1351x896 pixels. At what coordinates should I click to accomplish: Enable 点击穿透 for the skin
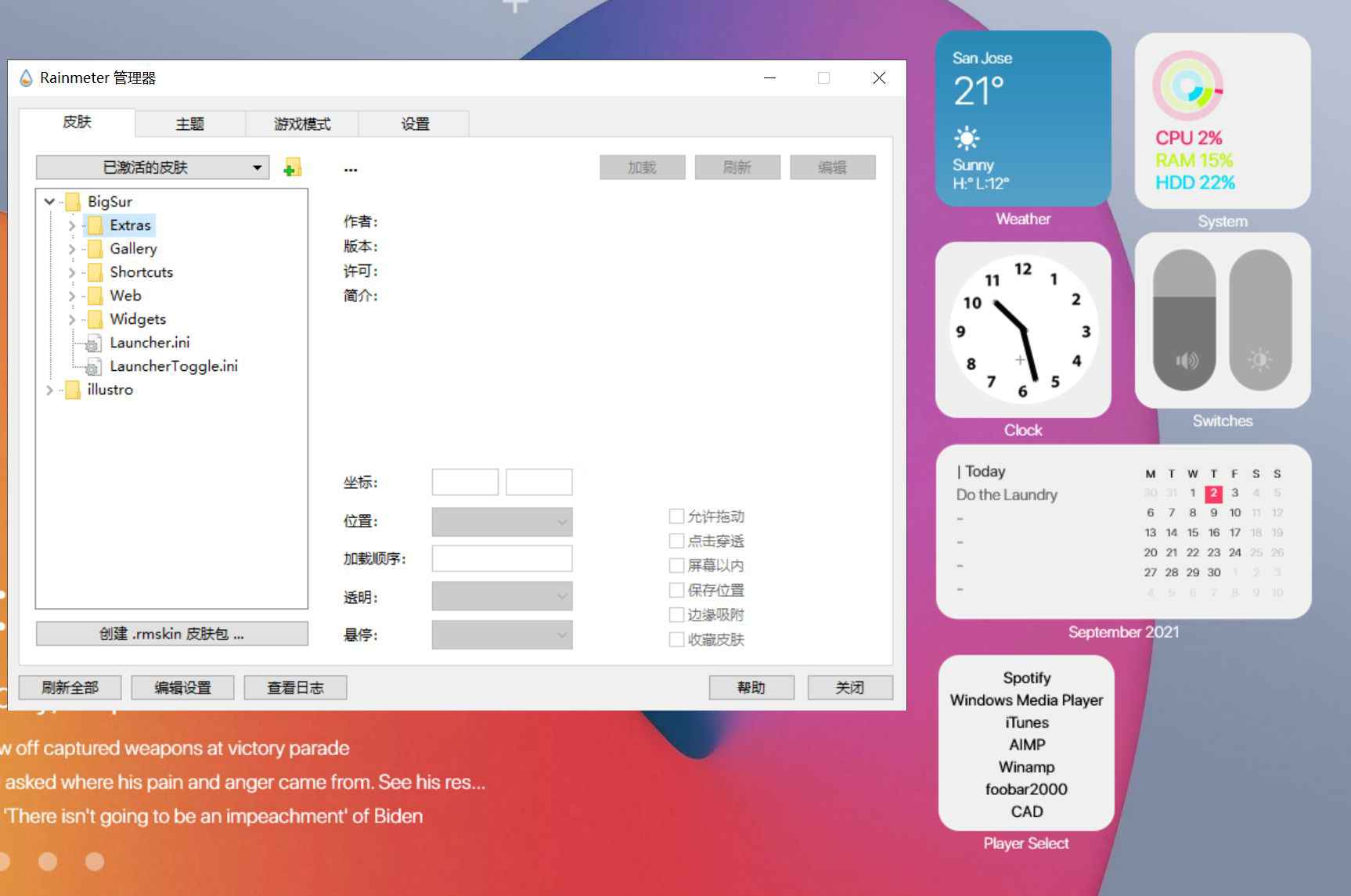click(x=676, y=541)
